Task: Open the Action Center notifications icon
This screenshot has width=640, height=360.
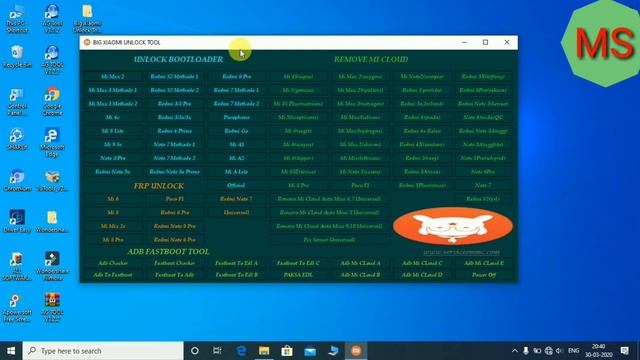Action: coord(624,351)
